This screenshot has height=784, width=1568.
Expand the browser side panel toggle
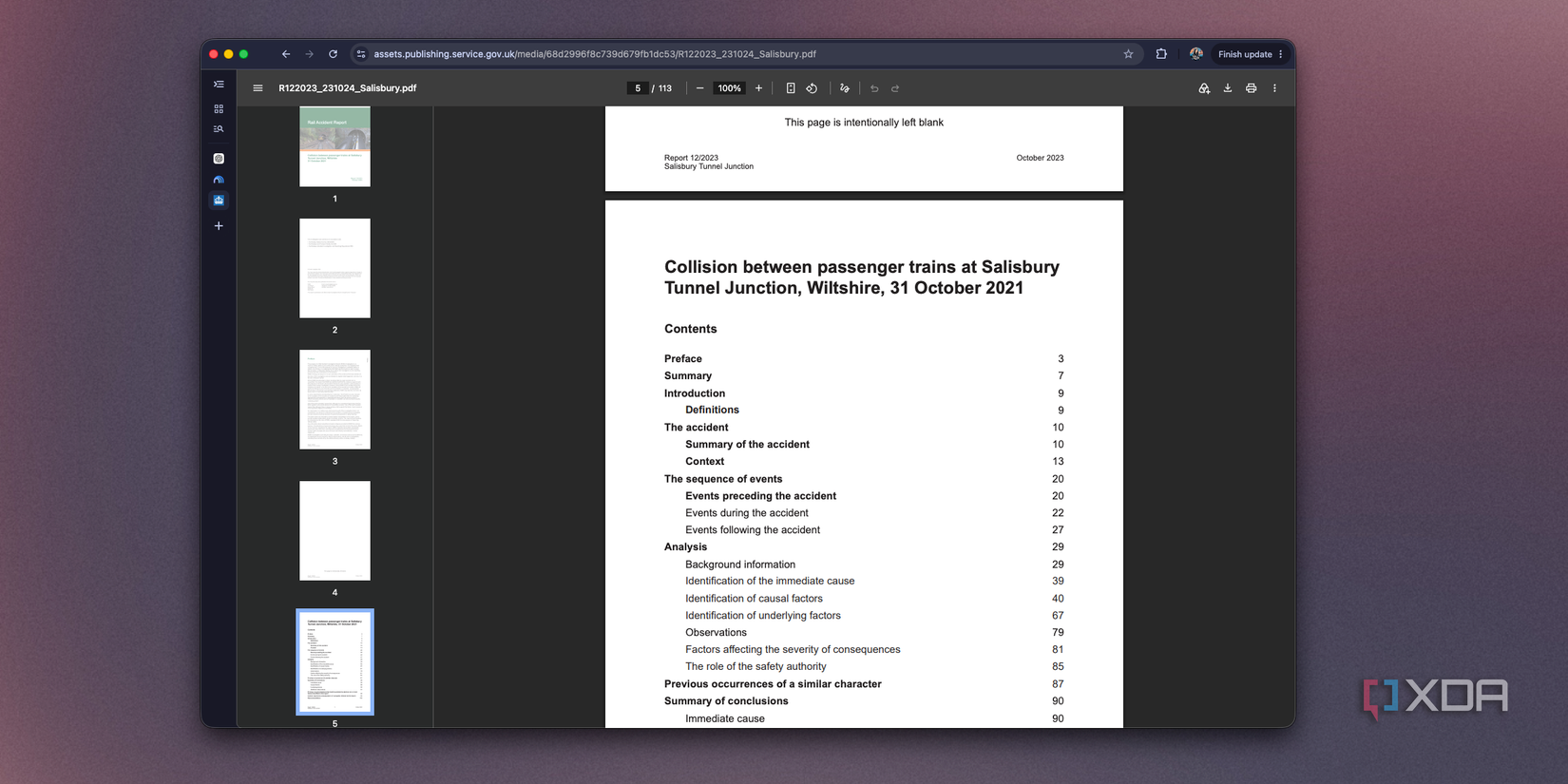pos(219,85)
